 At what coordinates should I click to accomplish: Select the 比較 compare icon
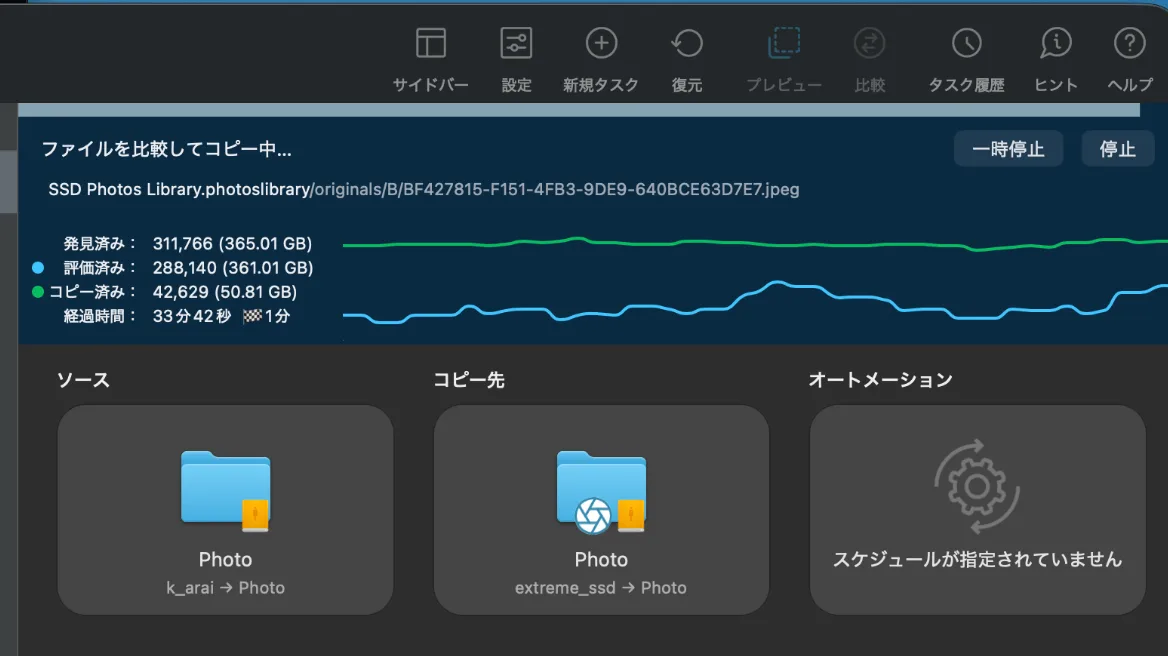click(x=869, y=43)
